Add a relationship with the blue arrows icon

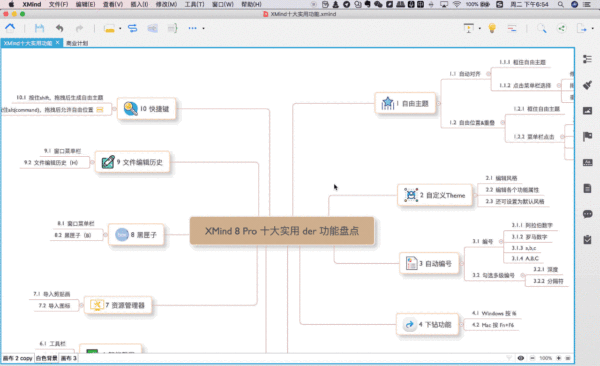coord(132,28)
